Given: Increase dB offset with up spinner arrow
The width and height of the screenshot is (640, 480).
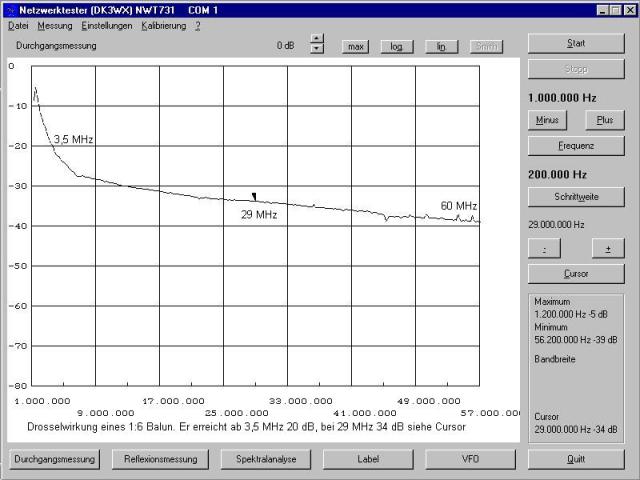Looking at the screenshot, I should (317, 38).
